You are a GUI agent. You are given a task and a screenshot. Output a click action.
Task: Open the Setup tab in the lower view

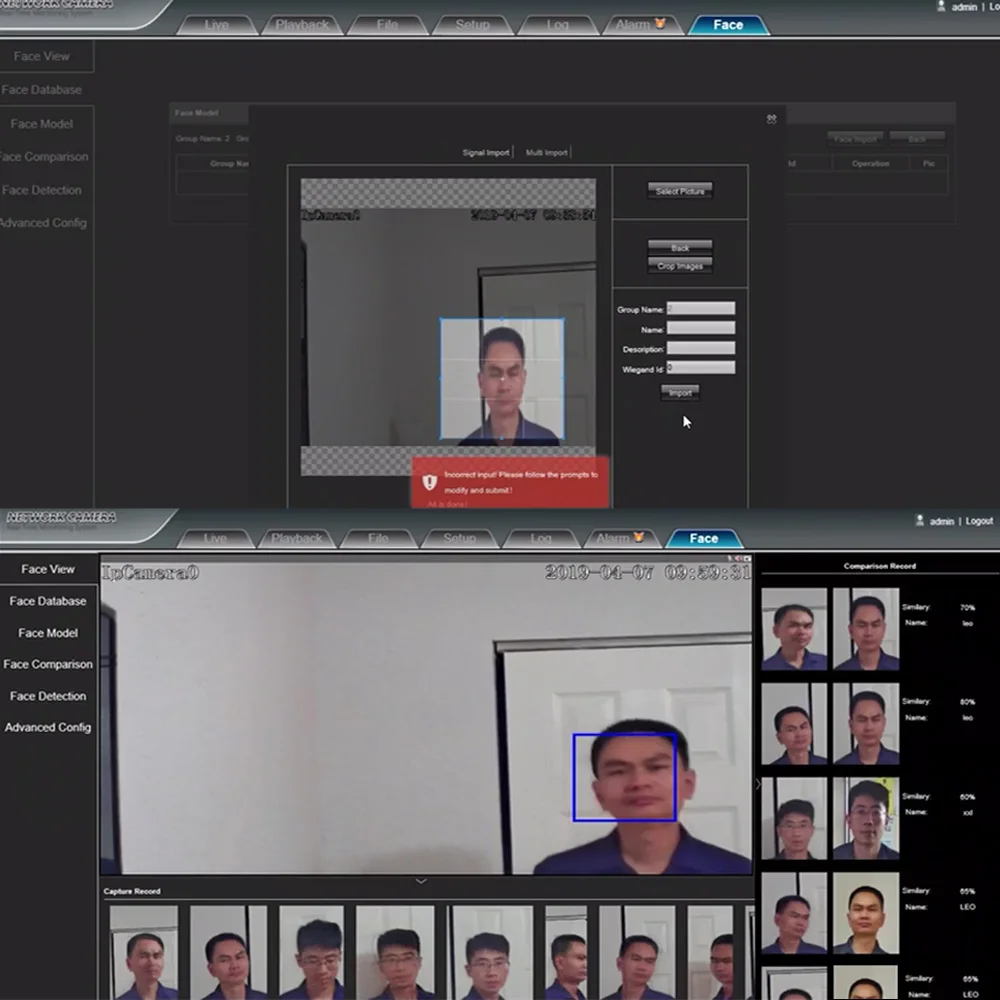point(459,538)
